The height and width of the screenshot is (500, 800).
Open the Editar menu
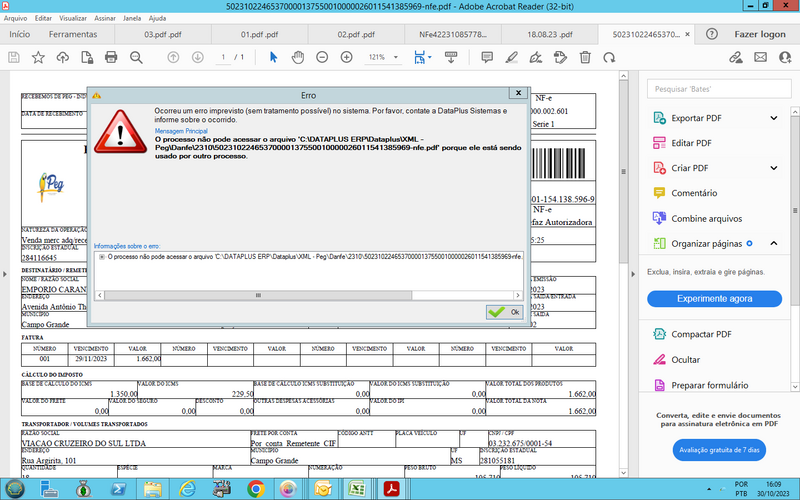[43, 18]
